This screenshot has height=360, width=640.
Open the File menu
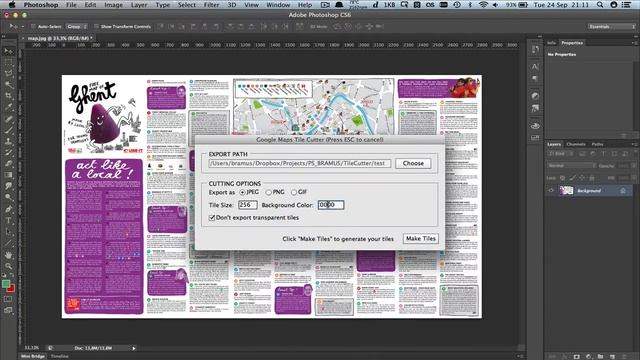tap(71, 5)
